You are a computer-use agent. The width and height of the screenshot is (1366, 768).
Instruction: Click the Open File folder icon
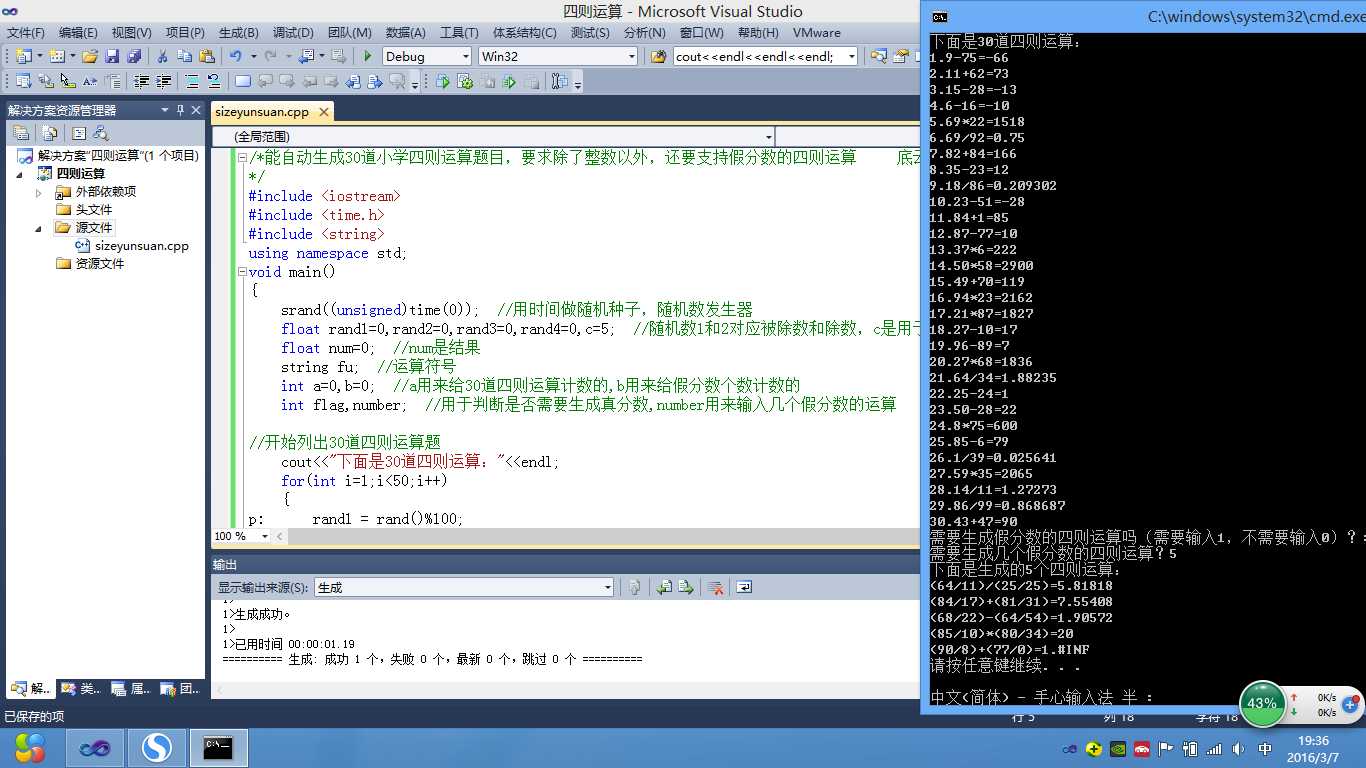tap(89, 56)
